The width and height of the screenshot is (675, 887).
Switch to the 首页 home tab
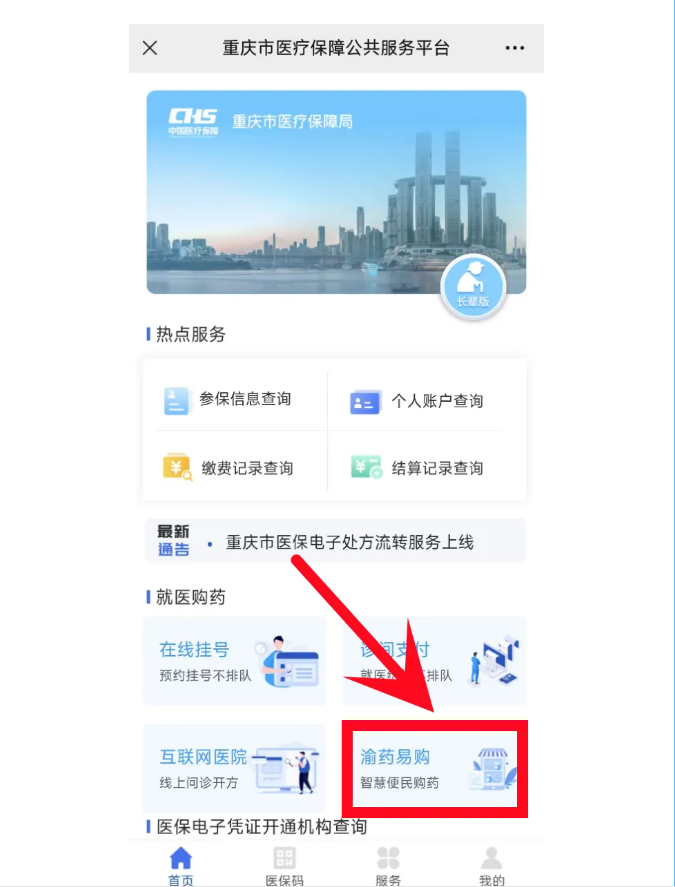(x=180, y=866)
